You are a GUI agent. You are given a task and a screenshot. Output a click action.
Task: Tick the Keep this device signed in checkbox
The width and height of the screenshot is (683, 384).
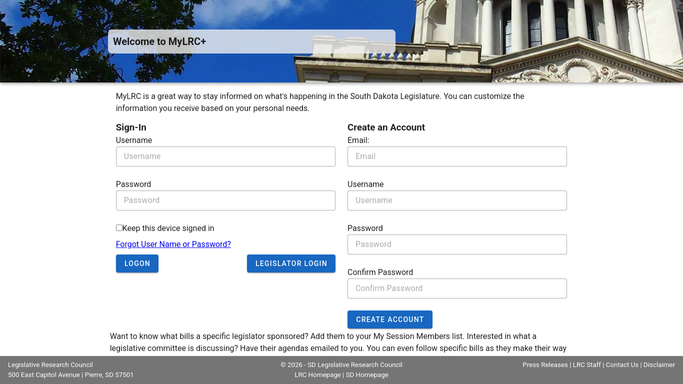pos(119,228)
